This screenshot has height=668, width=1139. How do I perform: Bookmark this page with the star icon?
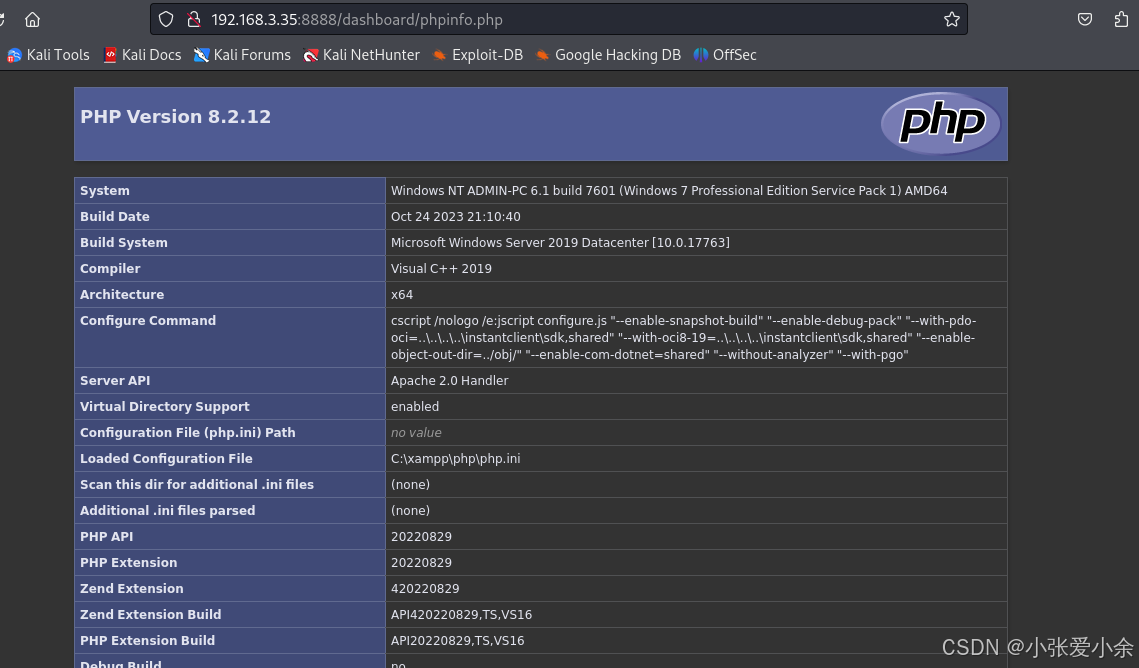point(952,20)
